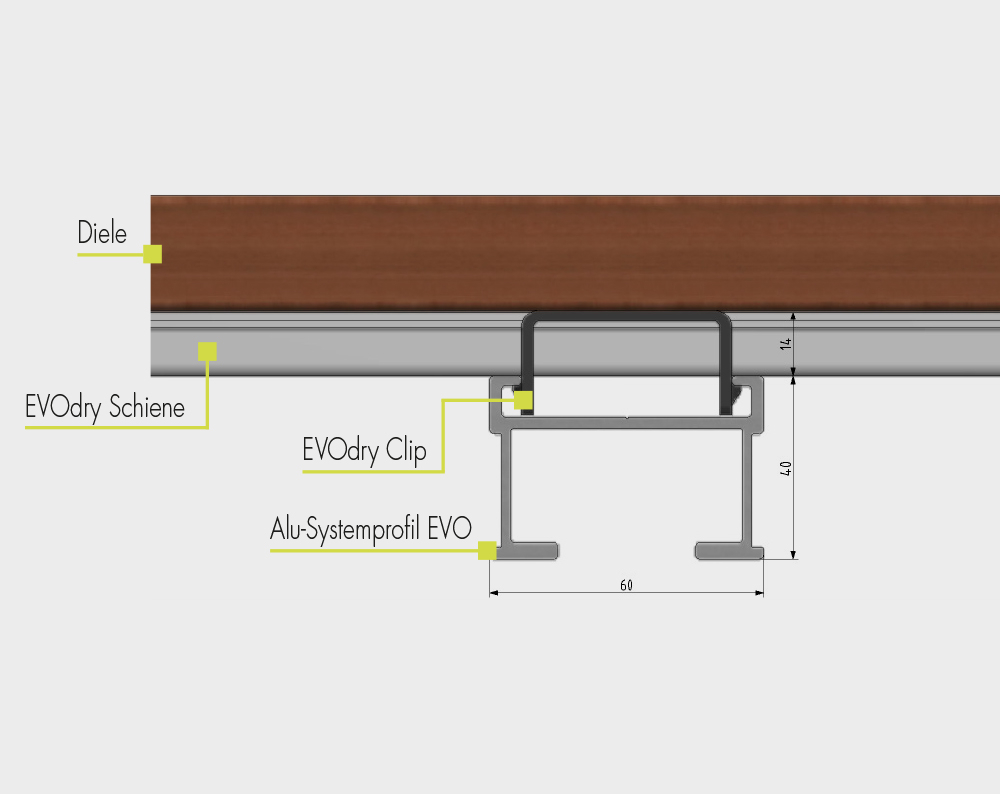Click the right arrowhead of the 60 dimension line
Image resolution: width=1000 pixels, height=794 pixels.
[x=759, y=594]
